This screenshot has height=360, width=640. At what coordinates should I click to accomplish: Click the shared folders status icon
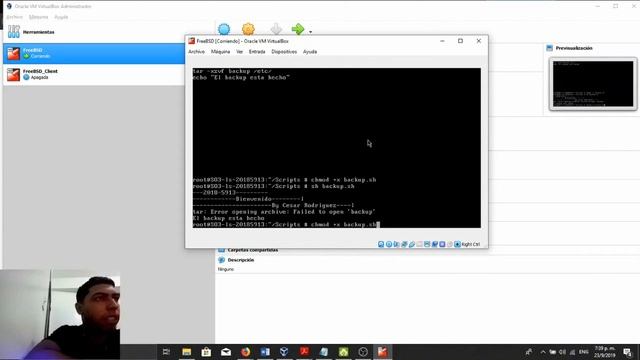(419, 244)
